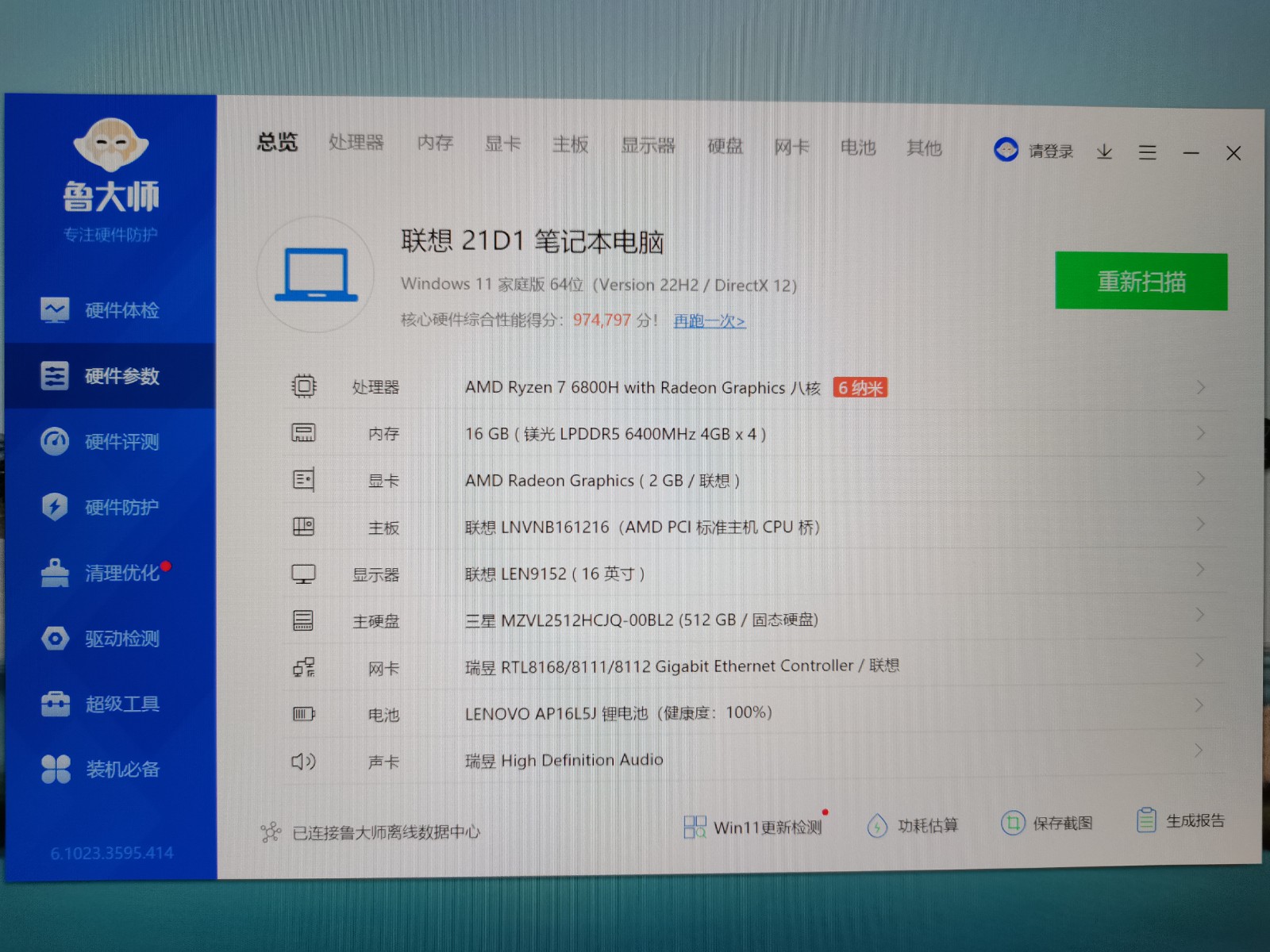The height and width of the screenshot is (952, 1270).
Task: Click the monitor display icon
Action: (303, 574)
